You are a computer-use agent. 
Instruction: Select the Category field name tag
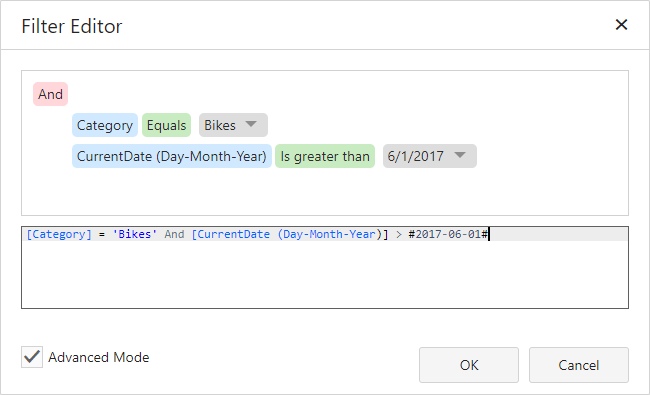coord(104,125)
